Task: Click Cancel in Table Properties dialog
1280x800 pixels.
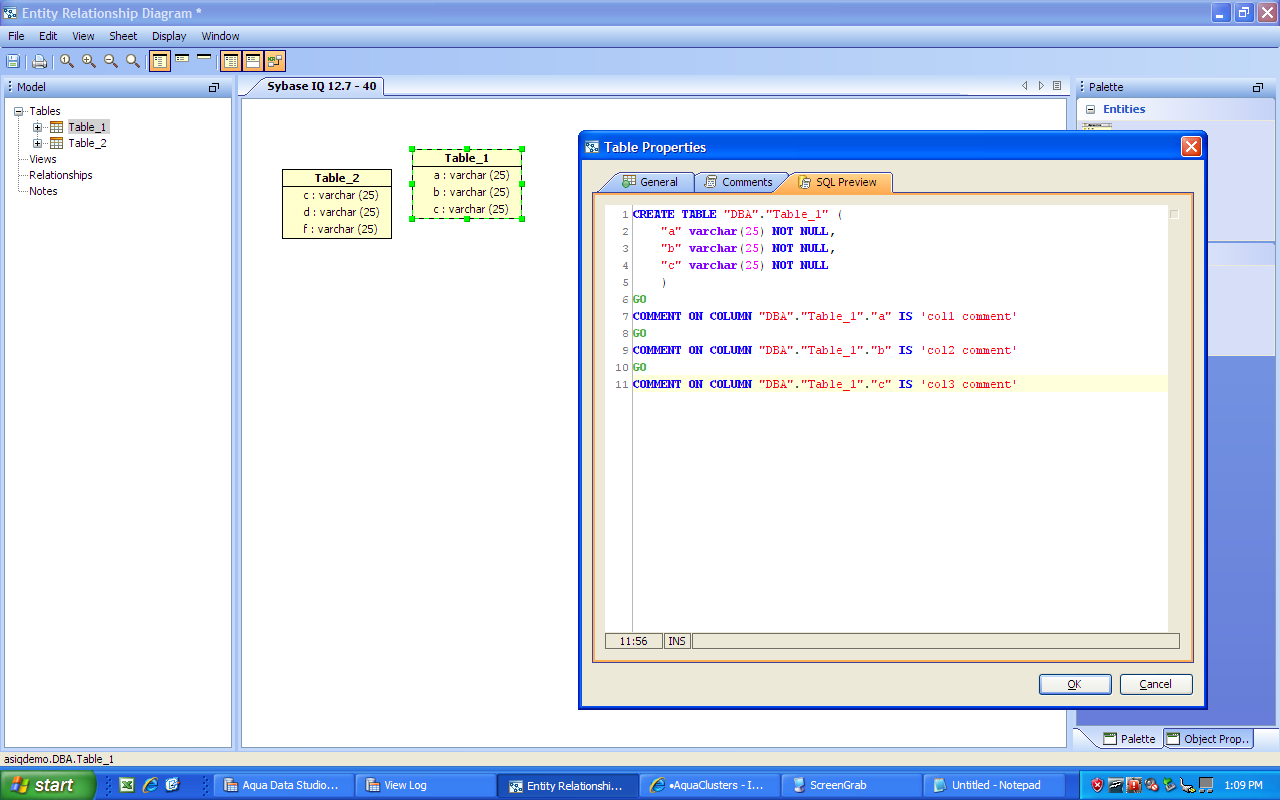Action: (1156, 684)
